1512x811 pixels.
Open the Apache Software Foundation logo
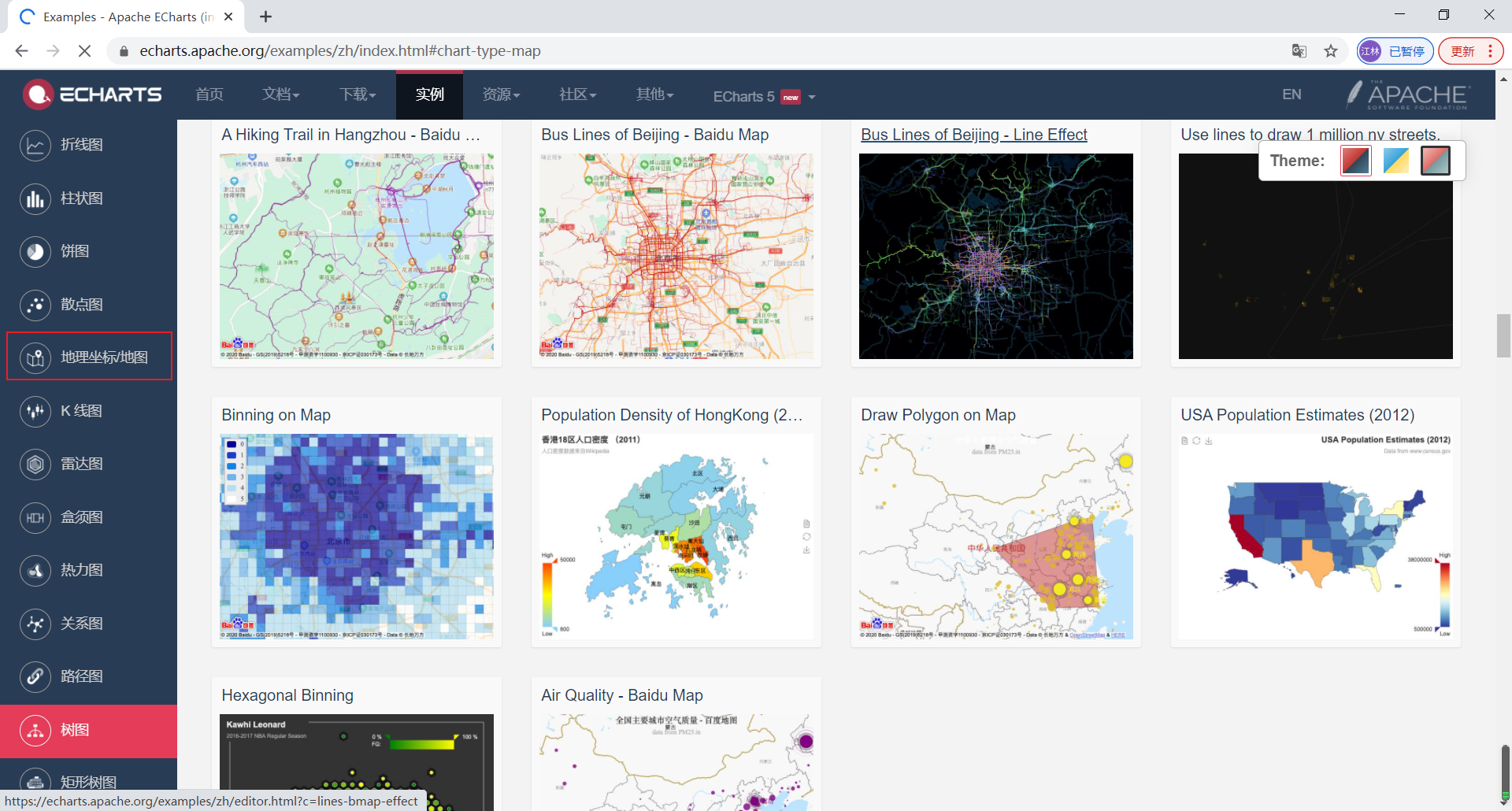coord(1406,94)
